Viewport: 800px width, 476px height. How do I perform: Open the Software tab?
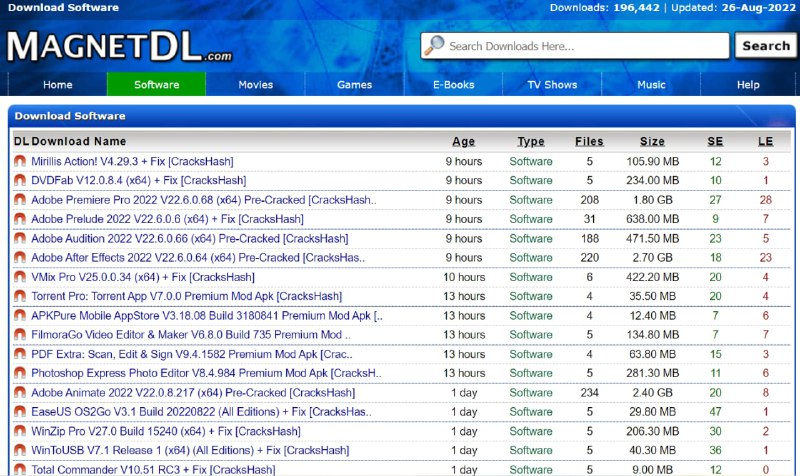click(157, 85)
